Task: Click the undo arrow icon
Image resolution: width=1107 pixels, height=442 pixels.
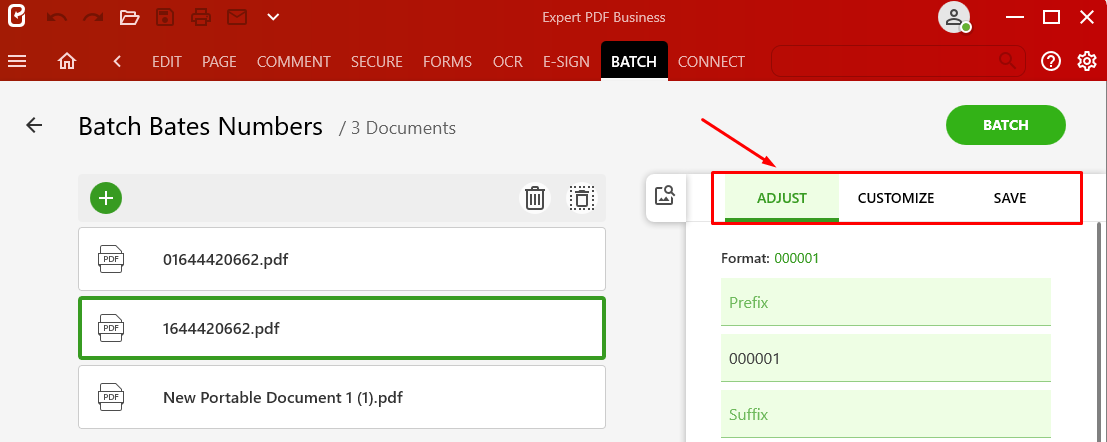Action: 56,17
